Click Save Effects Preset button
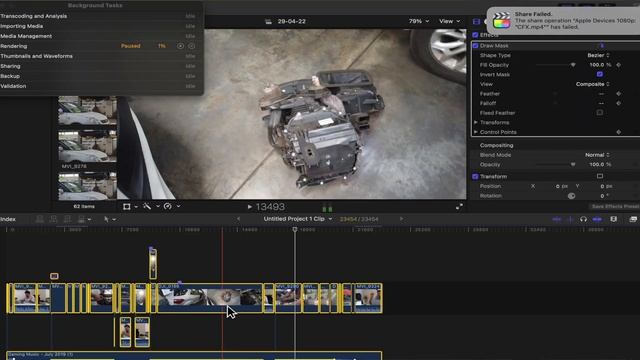Screen dimensions: 640x360 coord(615,207)
